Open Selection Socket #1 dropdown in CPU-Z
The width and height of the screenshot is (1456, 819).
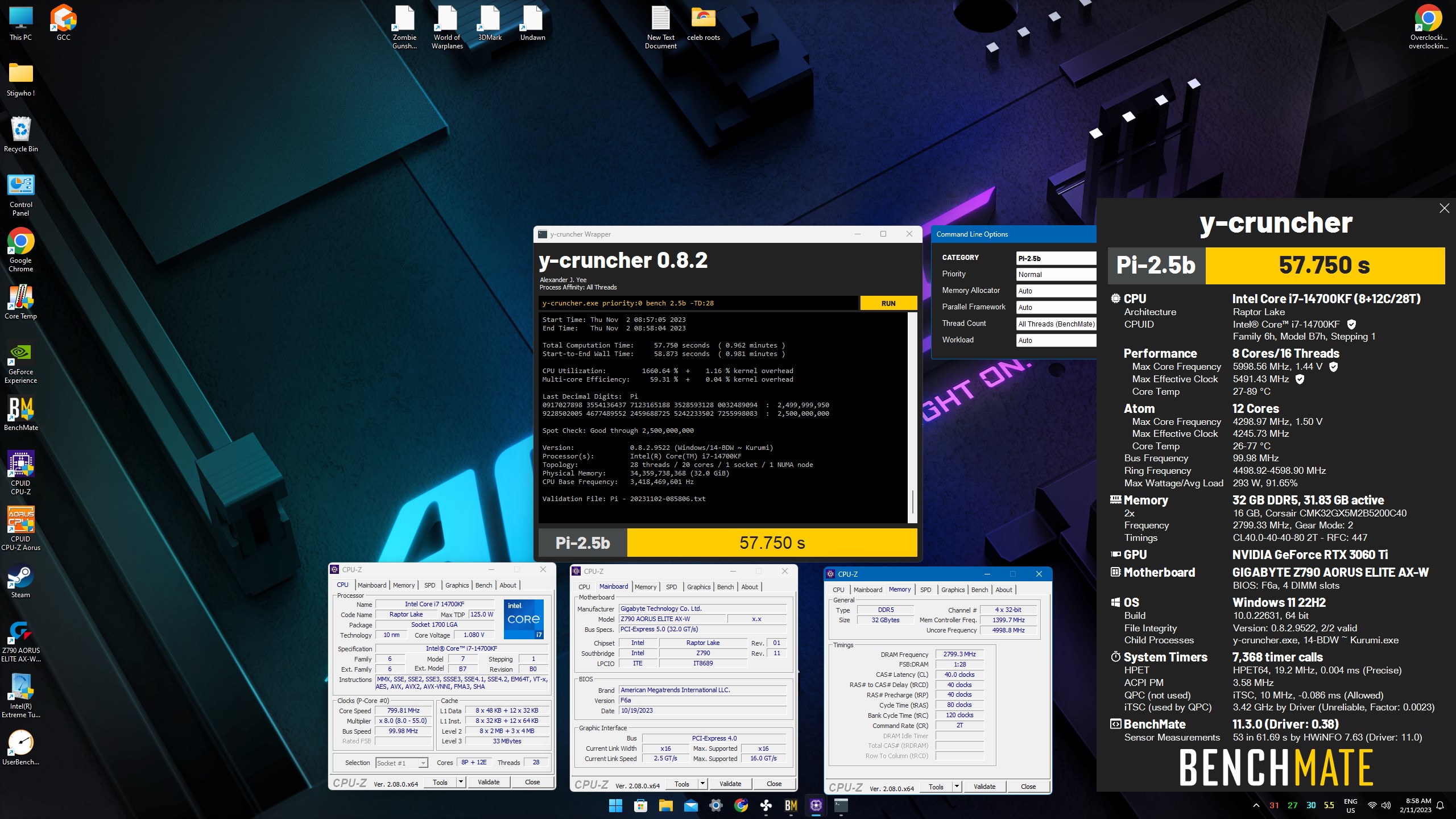(x=402, y=763)
